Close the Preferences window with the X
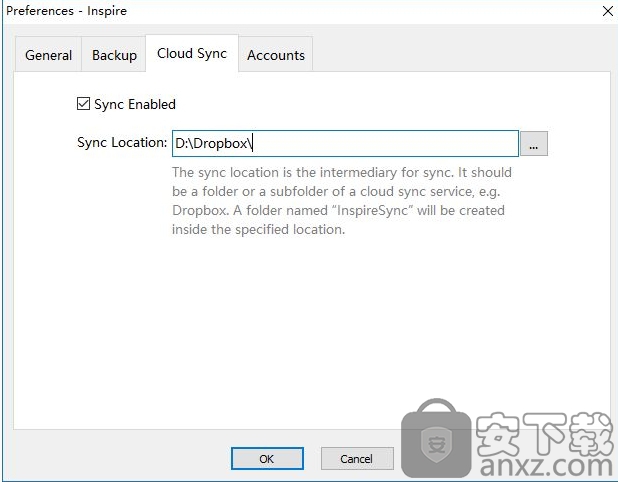 click(x=608, y=11)
